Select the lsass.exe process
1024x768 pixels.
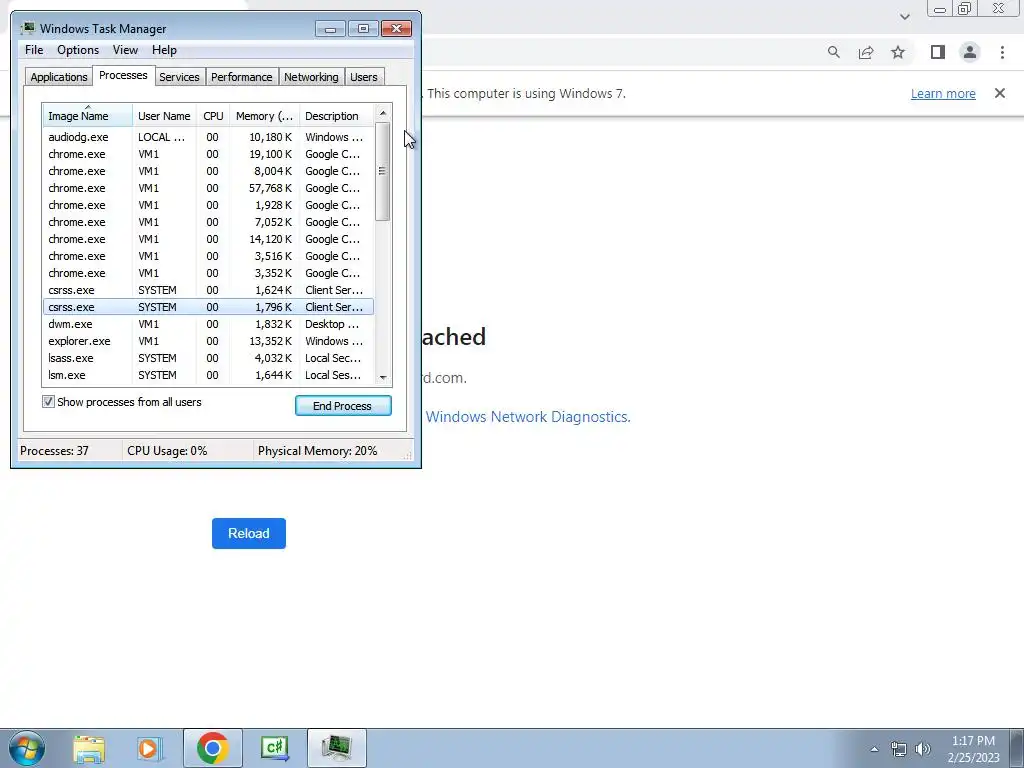click(208, 358)
